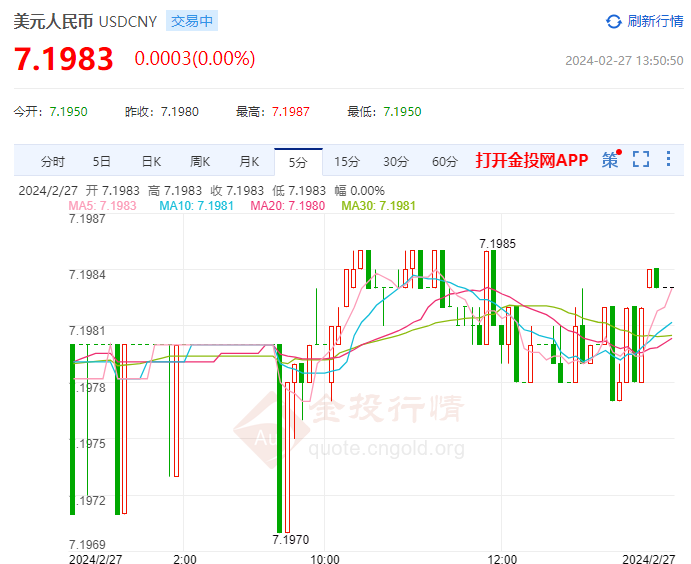Switch to the 5日 tab
The width and height of the screenshot is (691, 564).
point(101,162)
